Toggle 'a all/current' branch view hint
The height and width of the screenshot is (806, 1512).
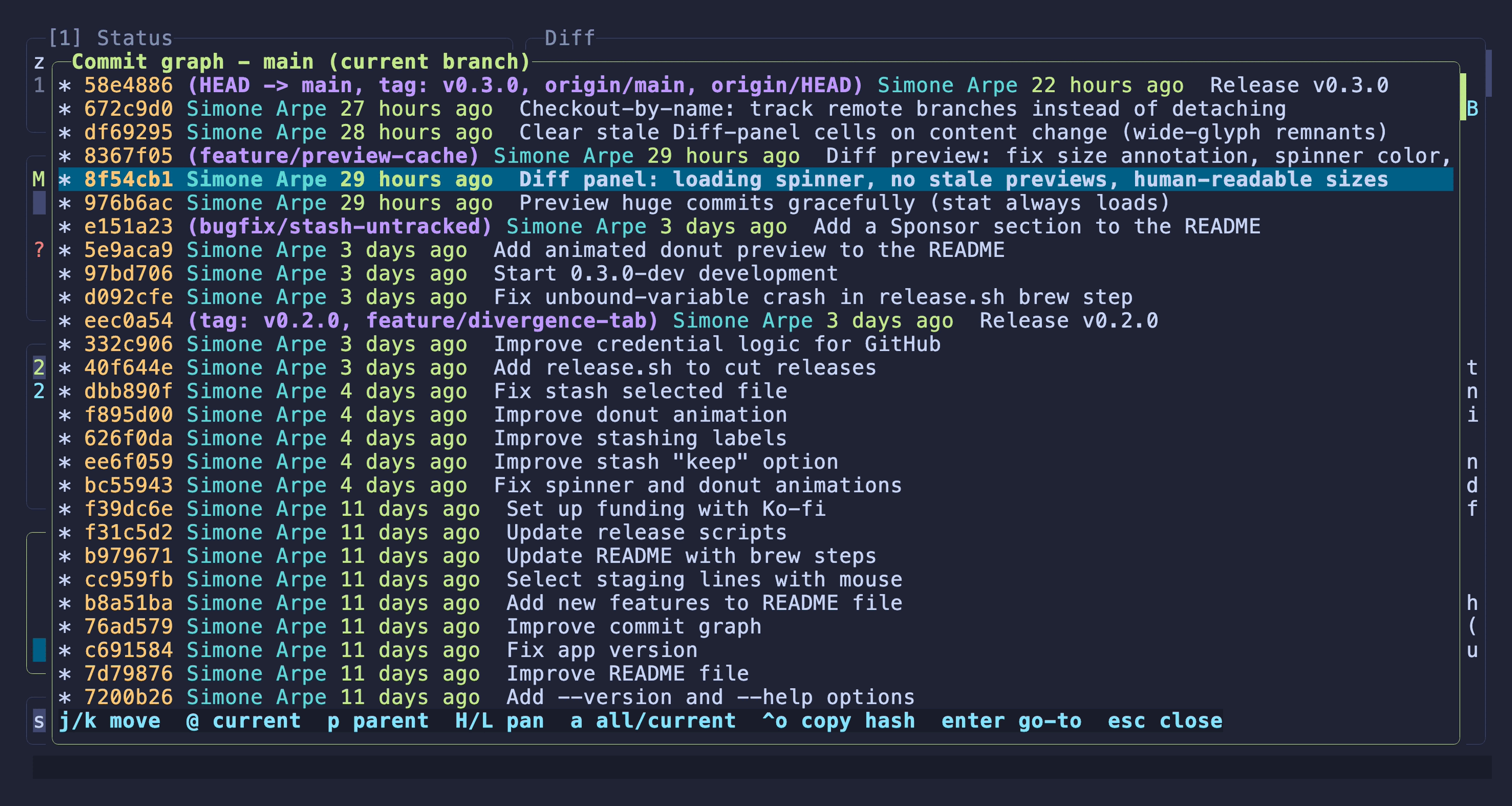[653, 720]
